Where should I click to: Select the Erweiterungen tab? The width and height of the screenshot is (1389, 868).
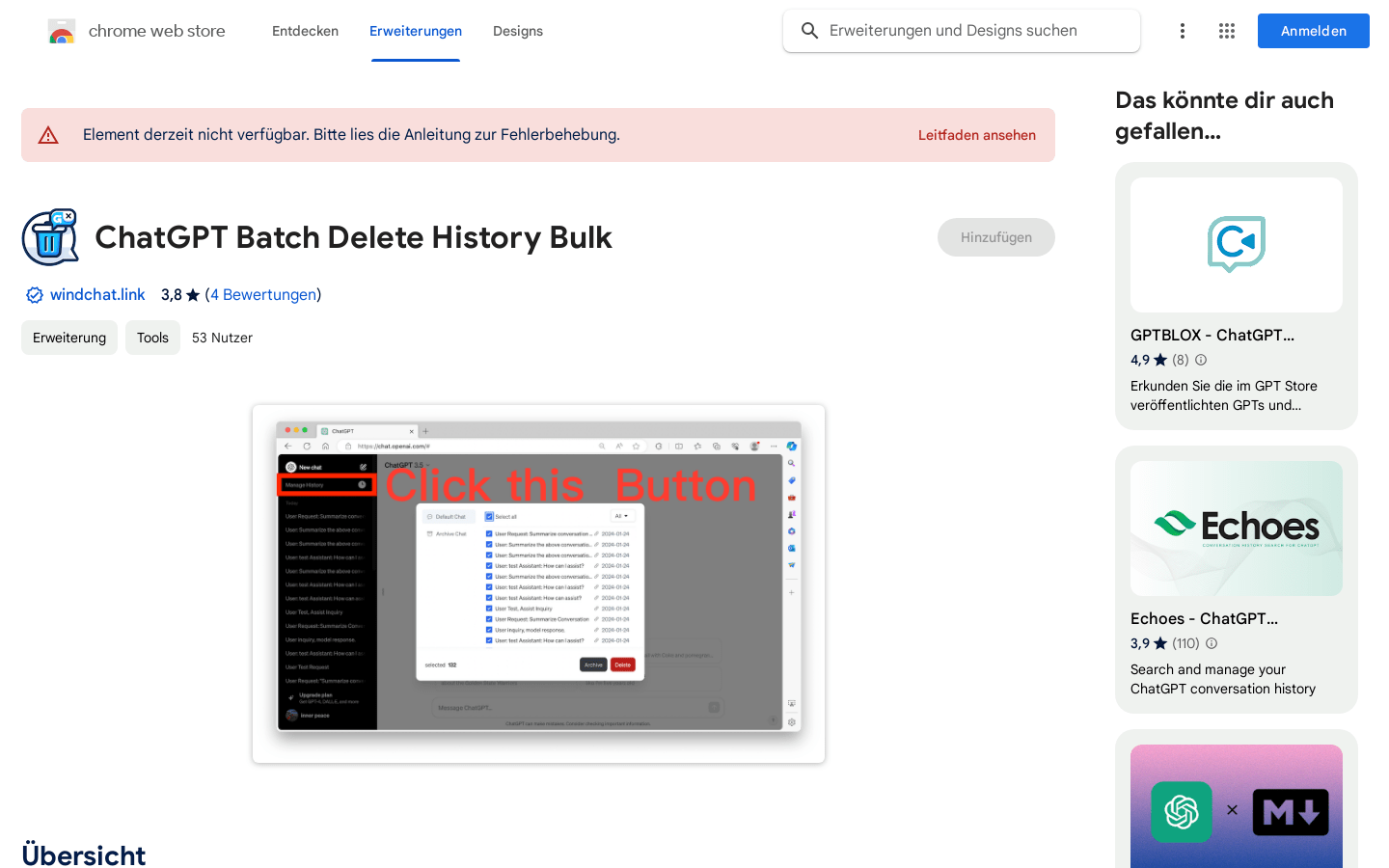click(416, 31)
